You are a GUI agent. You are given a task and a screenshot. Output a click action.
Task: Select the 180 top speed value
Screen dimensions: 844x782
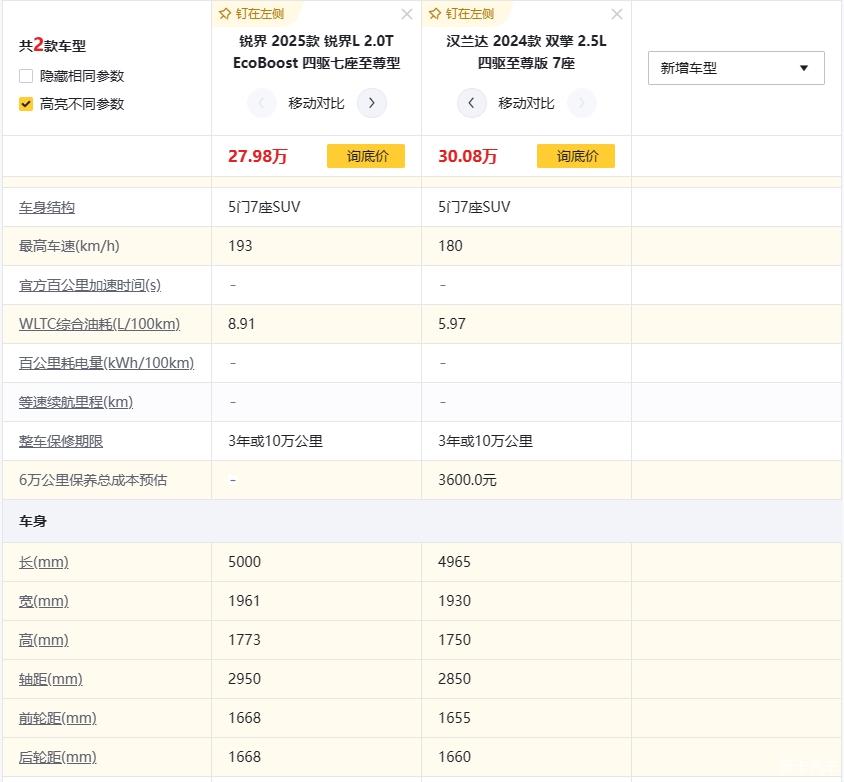coord(450,246)
